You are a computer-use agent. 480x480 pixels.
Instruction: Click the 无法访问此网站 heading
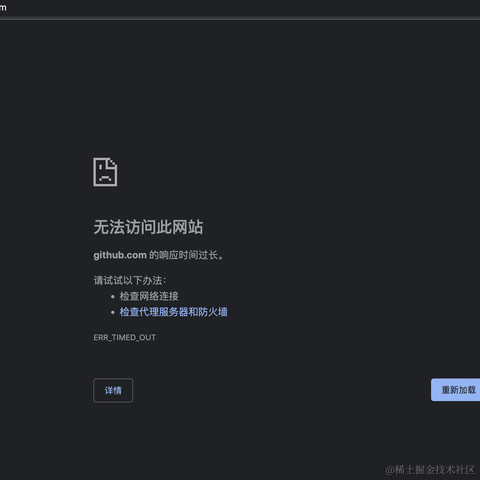[x=148, y=227]
